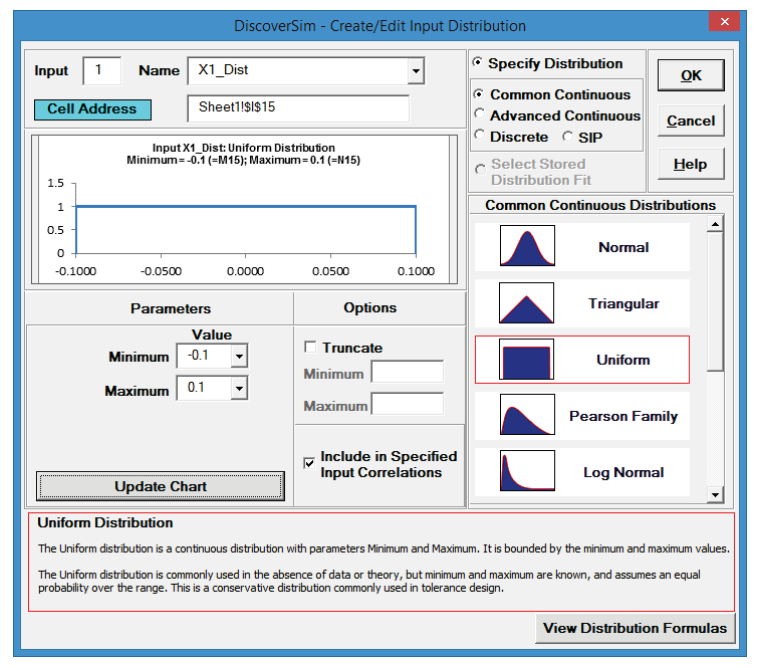Choose the Discrete radio option
This screenshot has width=757, height=670.
(481, 137)
